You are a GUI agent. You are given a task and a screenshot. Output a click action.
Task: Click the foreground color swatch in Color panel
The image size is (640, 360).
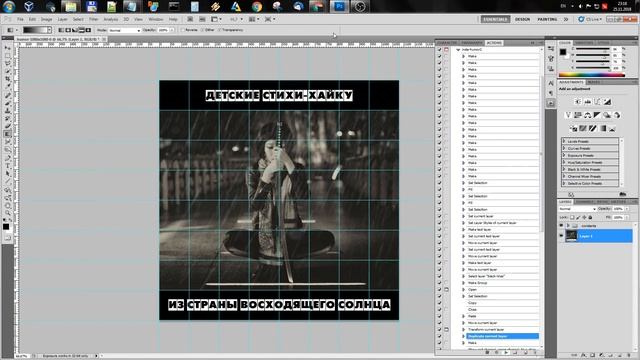click(x=563, y=52)
